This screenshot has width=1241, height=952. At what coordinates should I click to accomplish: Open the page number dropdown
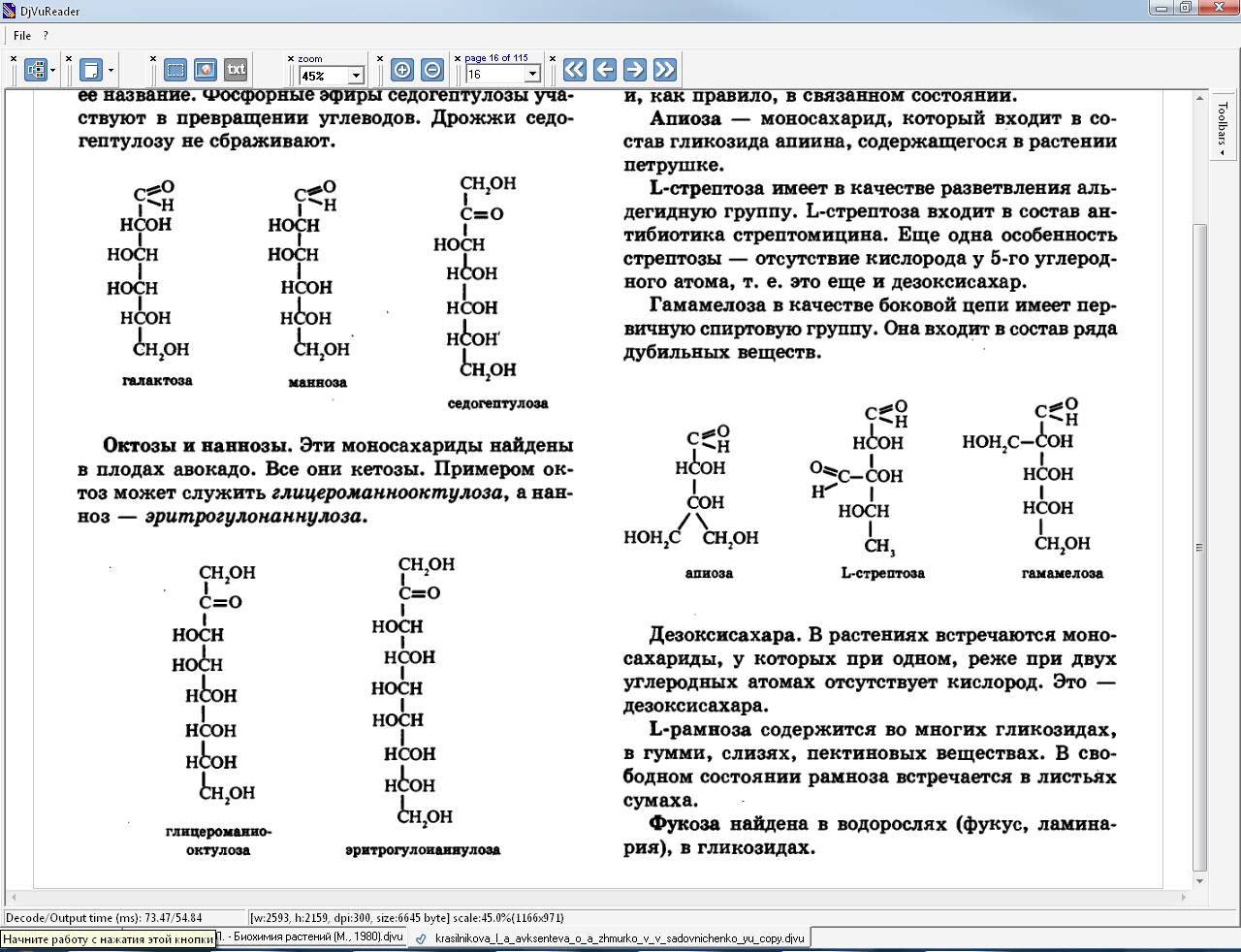532,75
